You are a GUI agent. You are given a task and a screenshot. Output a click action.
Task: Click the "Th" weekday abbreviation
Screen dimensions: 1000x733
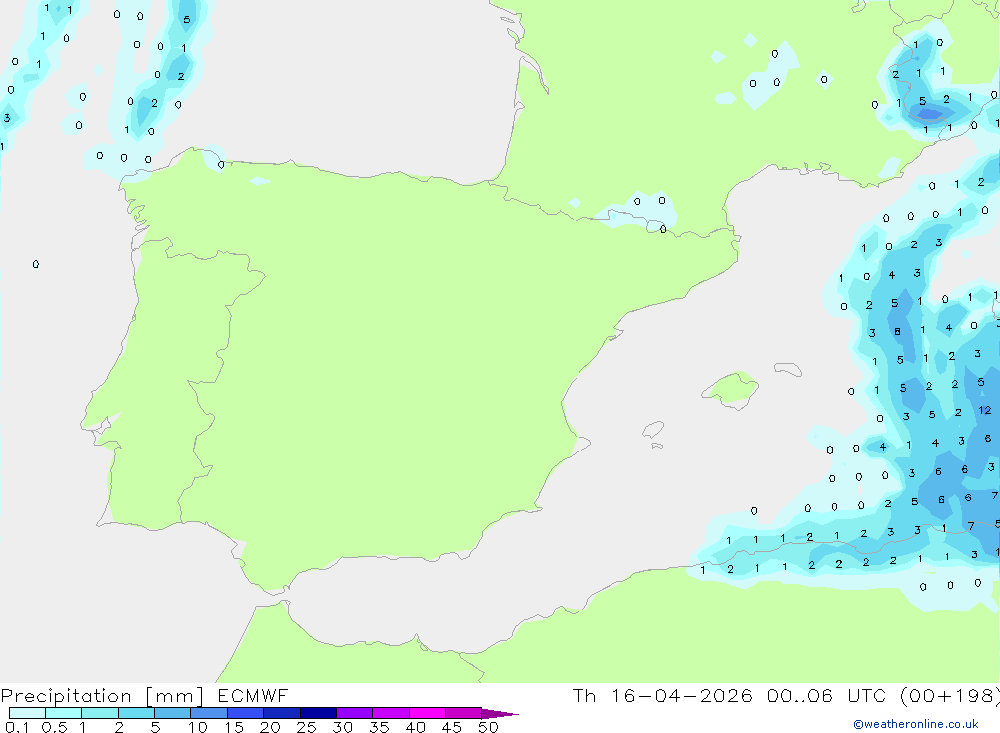coord(584,695)
